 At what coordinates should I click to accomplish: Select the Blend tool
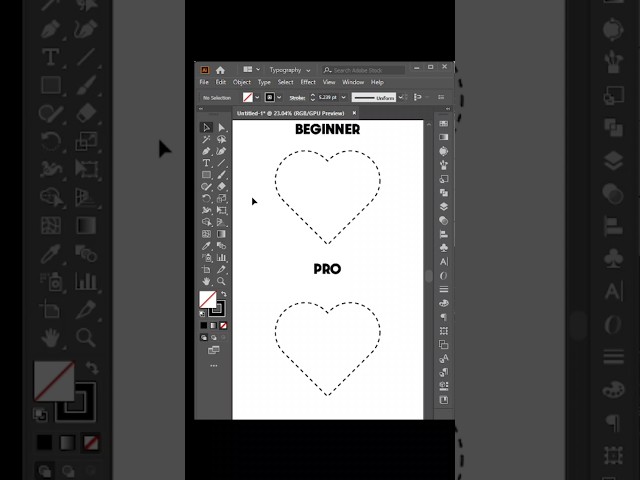[x=222, y=246]
